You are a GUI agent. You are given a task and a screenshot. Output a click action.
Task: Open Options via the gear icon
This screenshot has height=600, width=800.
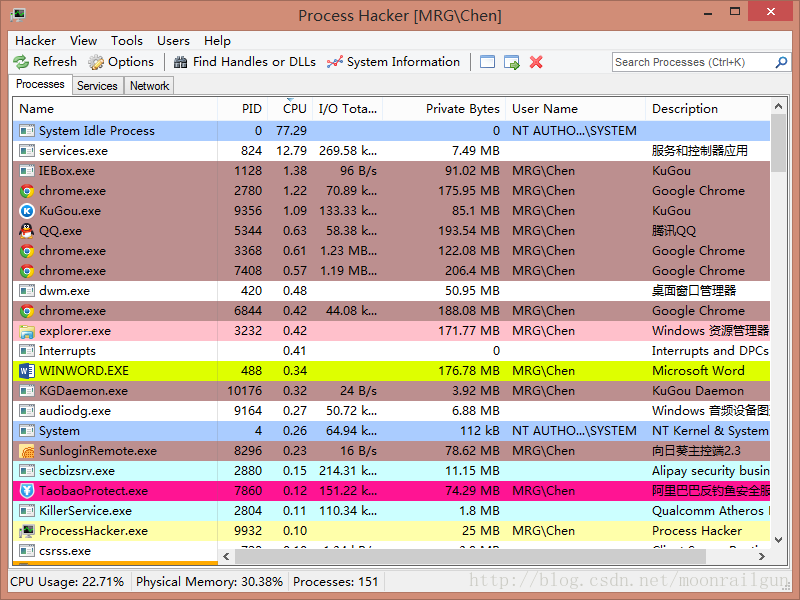click(95, 62)
